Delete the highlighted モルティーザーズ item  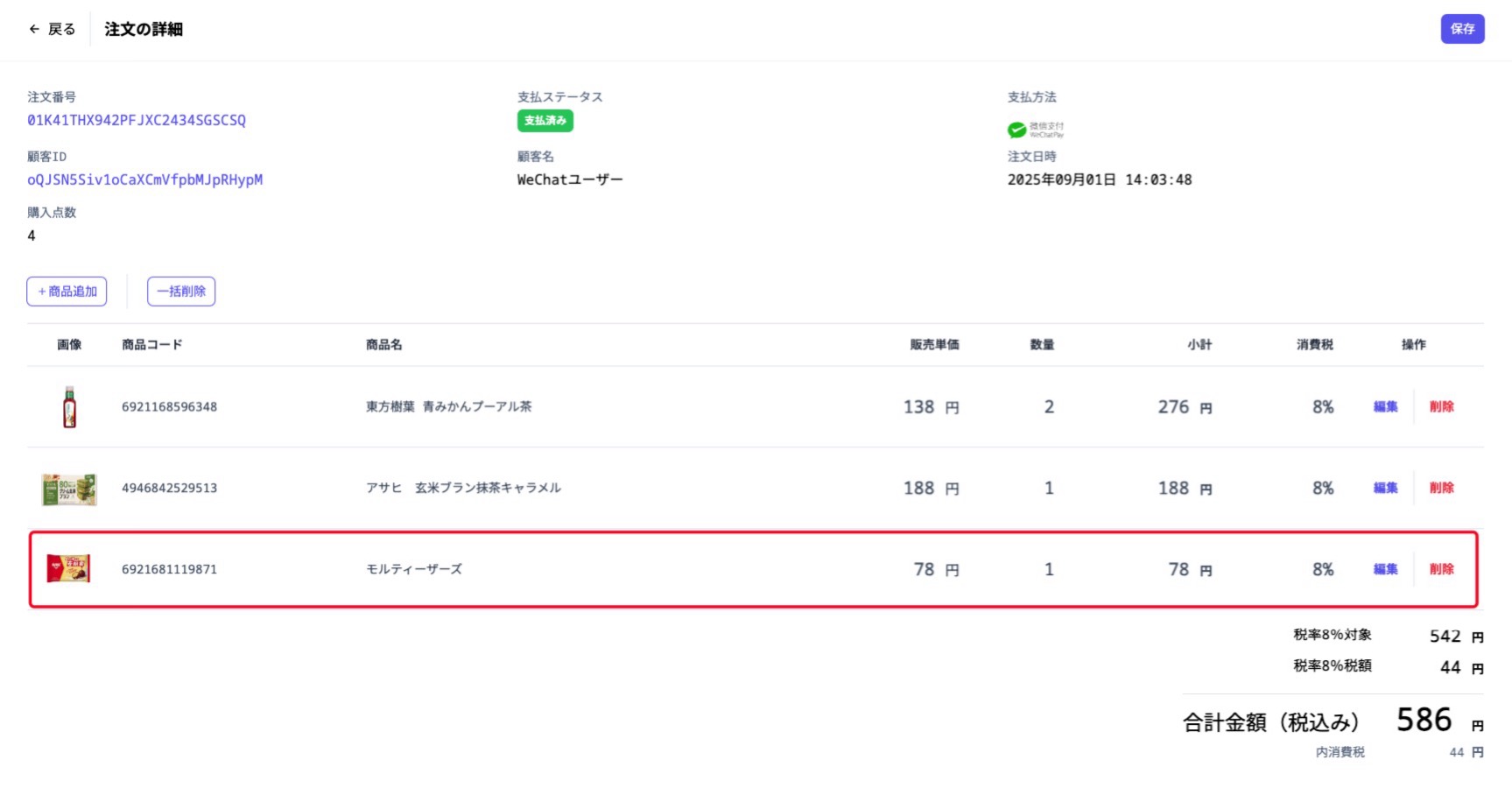click(1443, 568)
